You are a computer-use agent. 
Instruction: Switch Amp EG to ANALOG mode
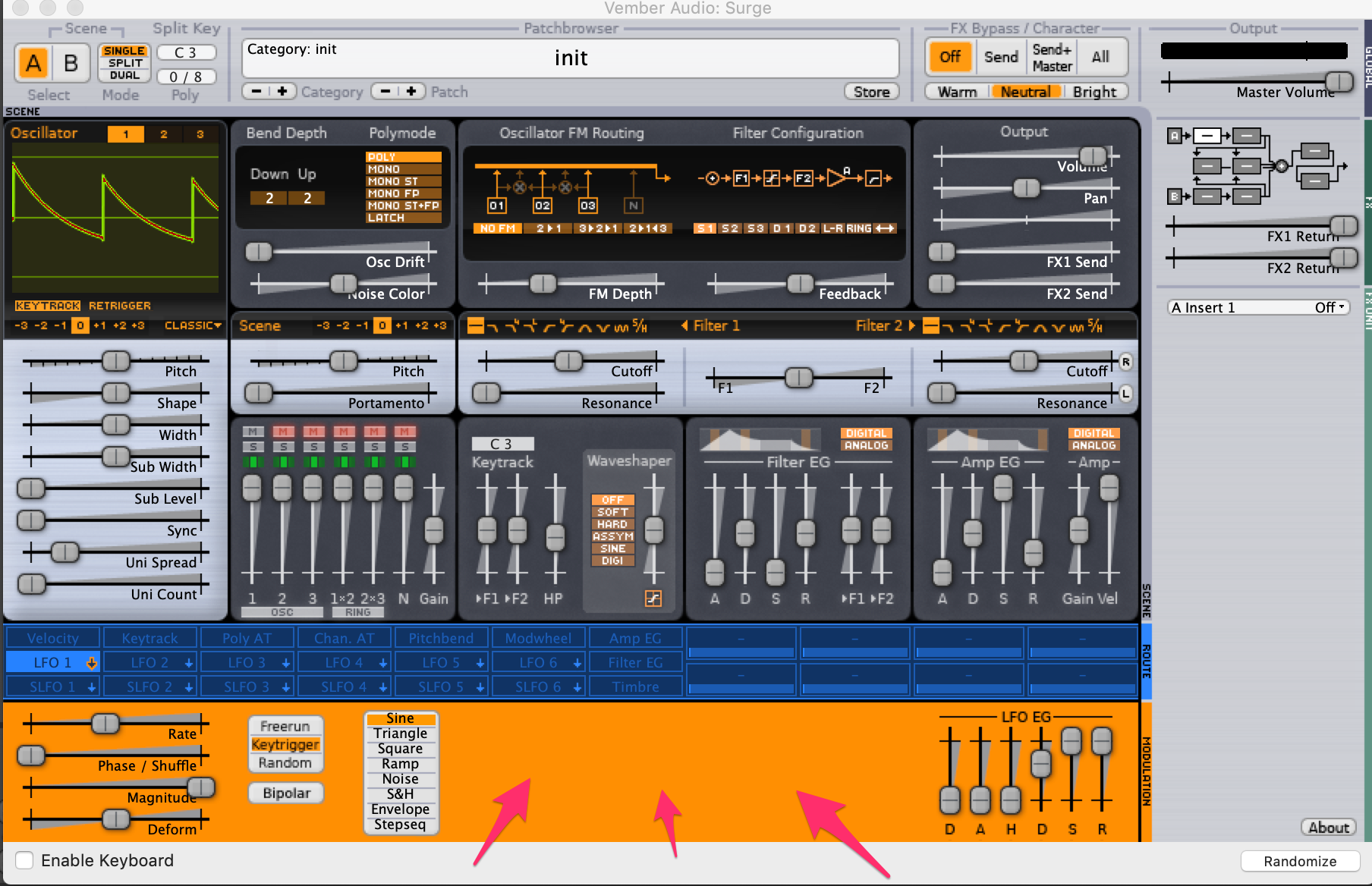point(1094,446)
